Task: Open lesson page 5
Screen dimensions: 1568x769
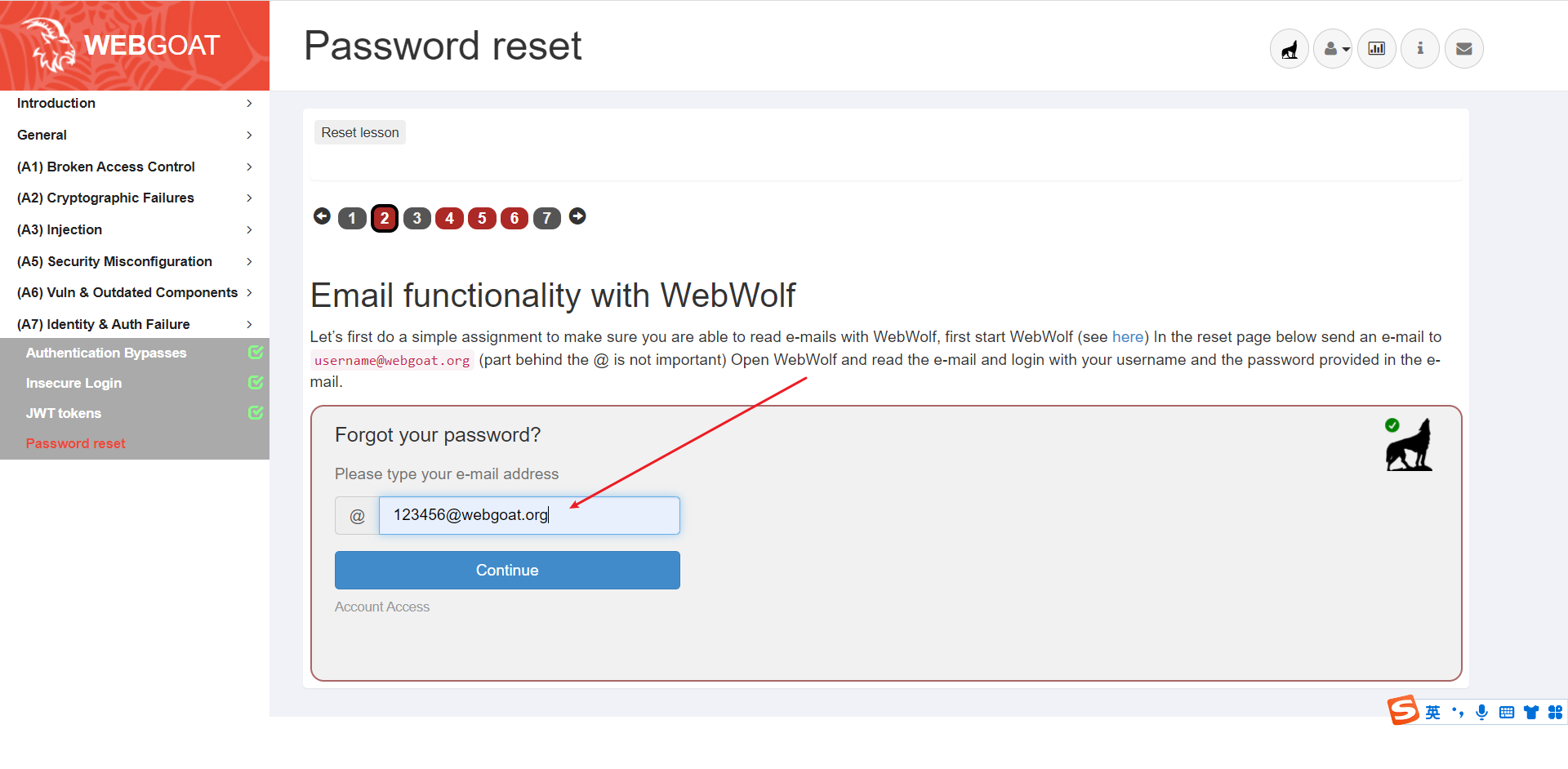Action: [482, 218]
